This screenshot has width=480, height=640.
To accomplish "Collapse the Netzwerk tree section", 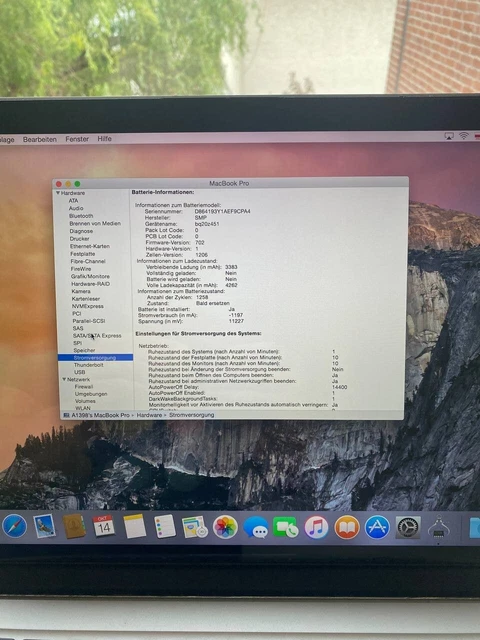I will (64, 379).
